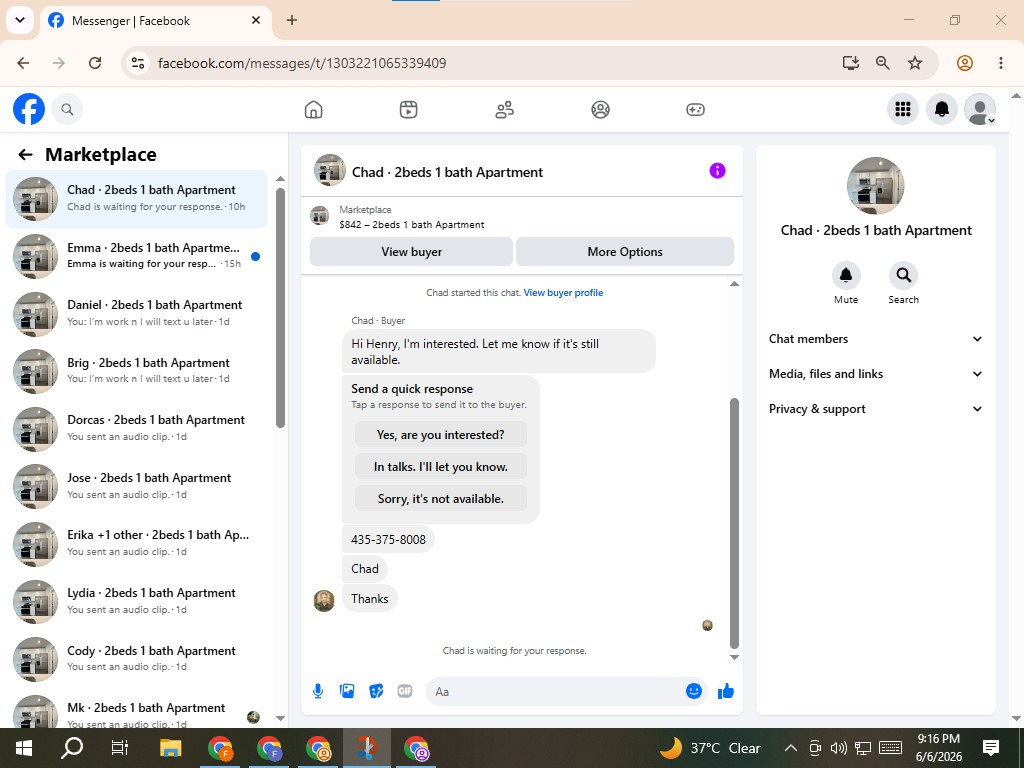Open the View buyer profile link
This screenshot has height=768, width=1024.
point(563,293)
